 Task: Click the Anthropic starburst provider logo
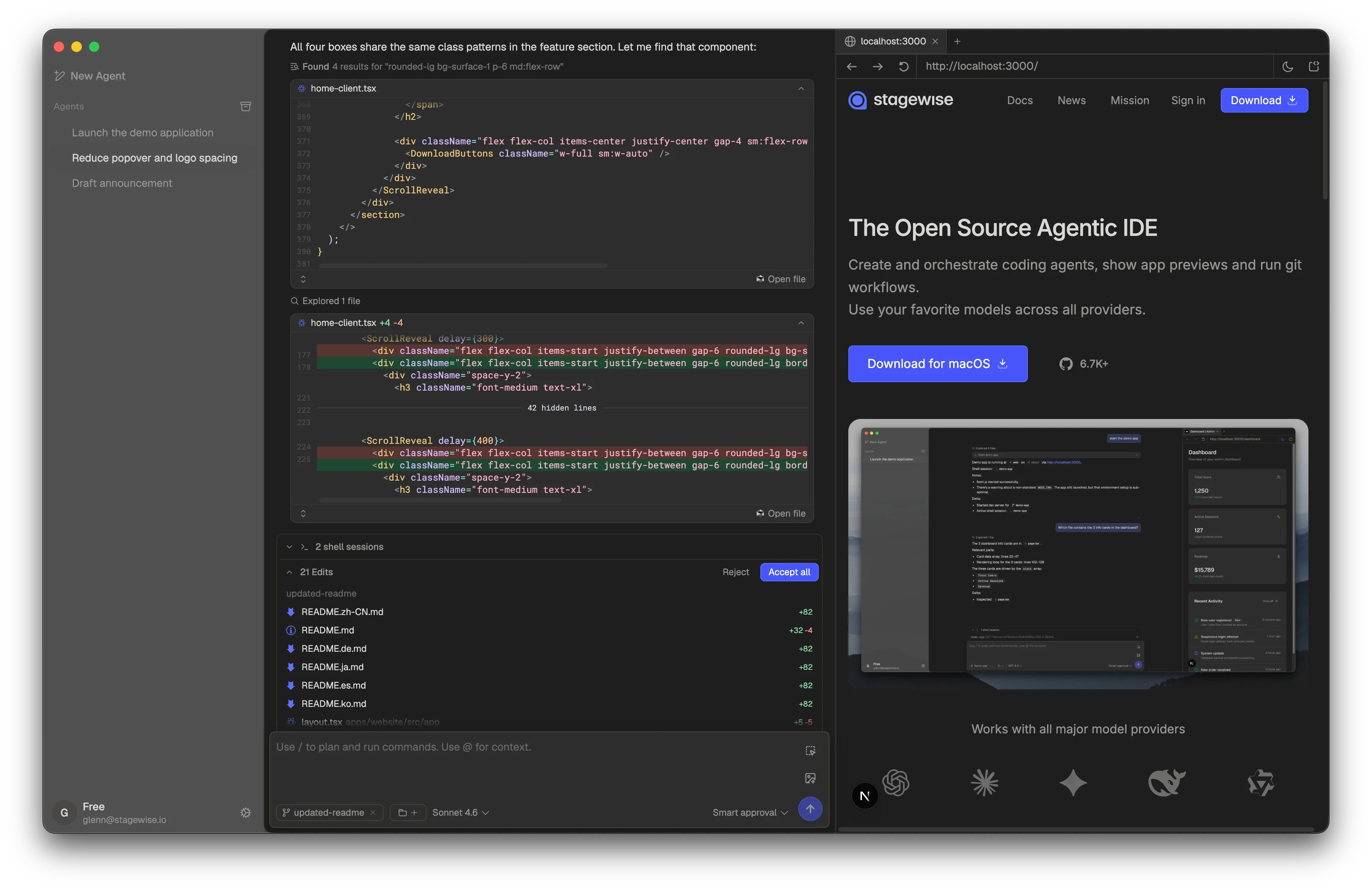point(984,783)
